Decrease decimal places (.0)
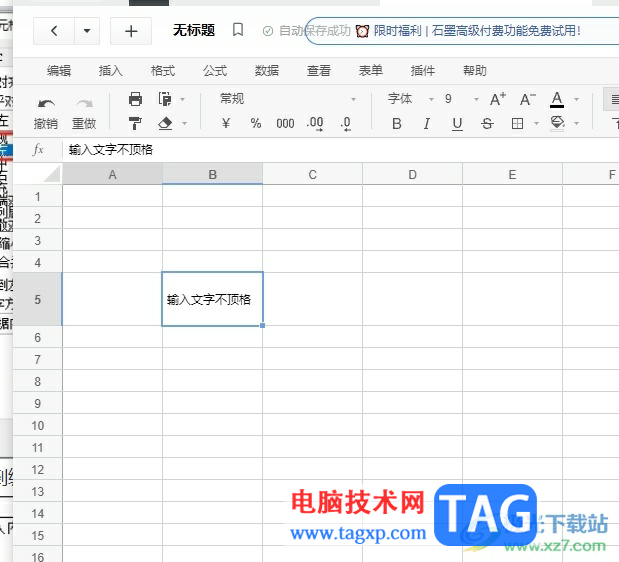 [345, 123]
